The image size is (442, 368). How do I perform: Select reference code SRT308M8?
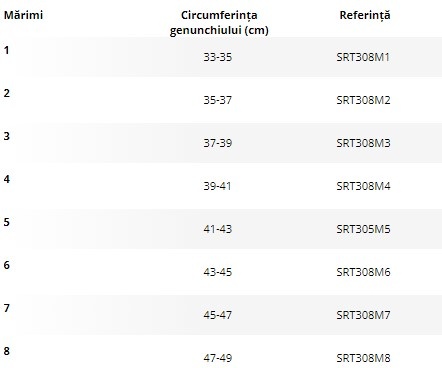[x=363, y=358]
